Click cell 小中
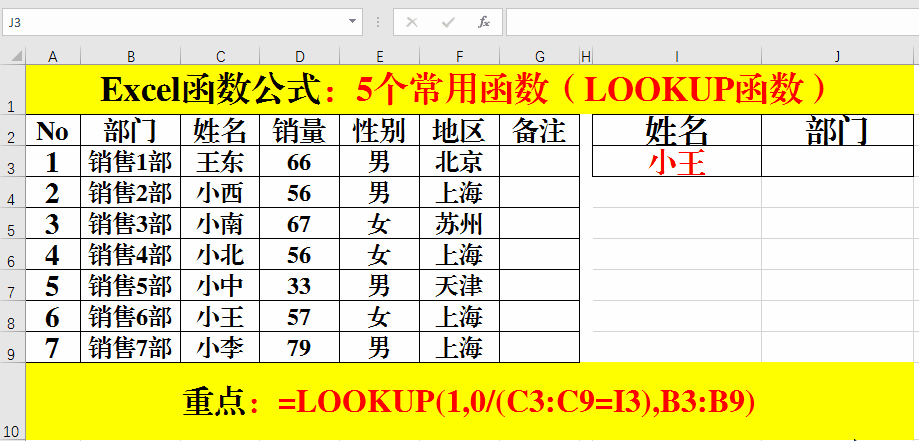The width and height of the screenshot is (919, 441). click(220, 286)
